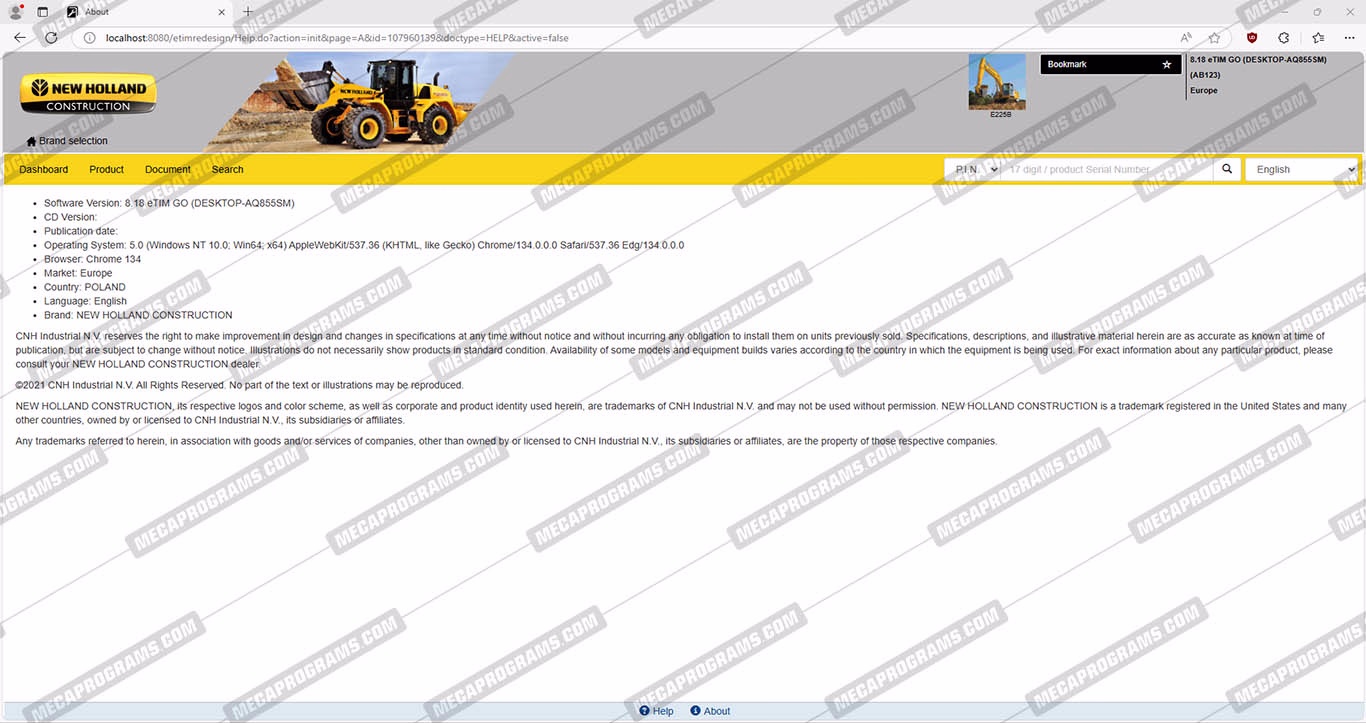Click the Publication date line
This screenshot has height=723, width=1366.
coord(81,231)
